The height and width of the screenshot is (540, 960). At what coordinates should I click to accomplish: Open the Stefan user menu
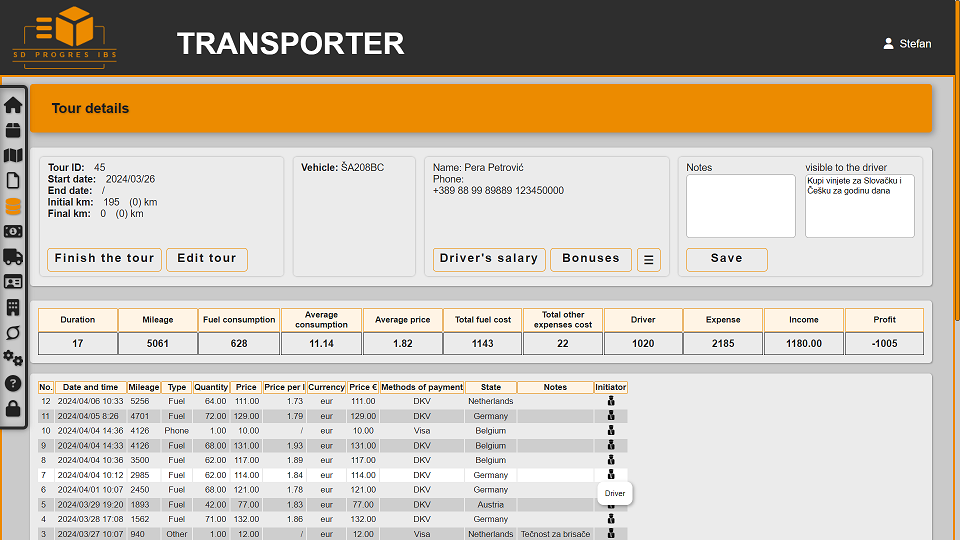(x=907, y=44)
